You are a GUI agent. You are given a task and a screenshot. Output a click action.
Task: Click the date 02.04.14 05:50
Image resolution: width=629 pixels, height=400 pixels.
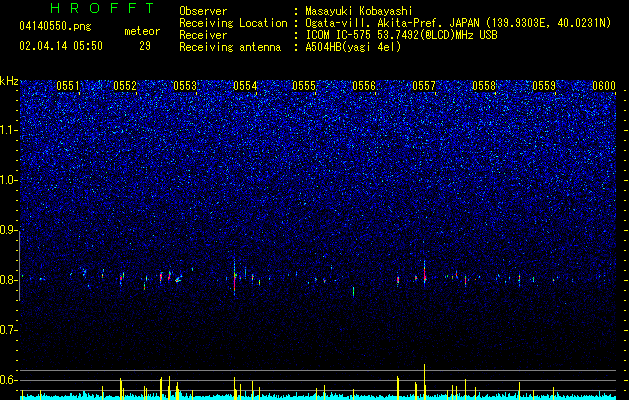[x=61, y=46]
